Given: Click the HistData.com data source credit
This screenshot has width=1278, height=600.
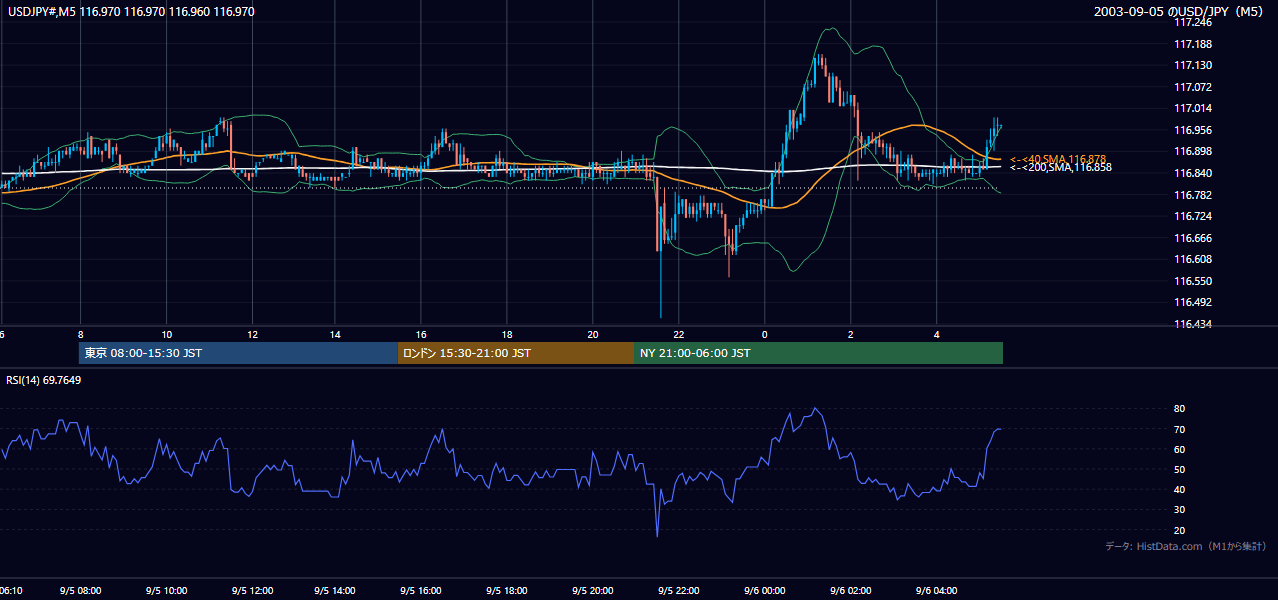Looking at the screenshot, I should [x=1185, y=546].
